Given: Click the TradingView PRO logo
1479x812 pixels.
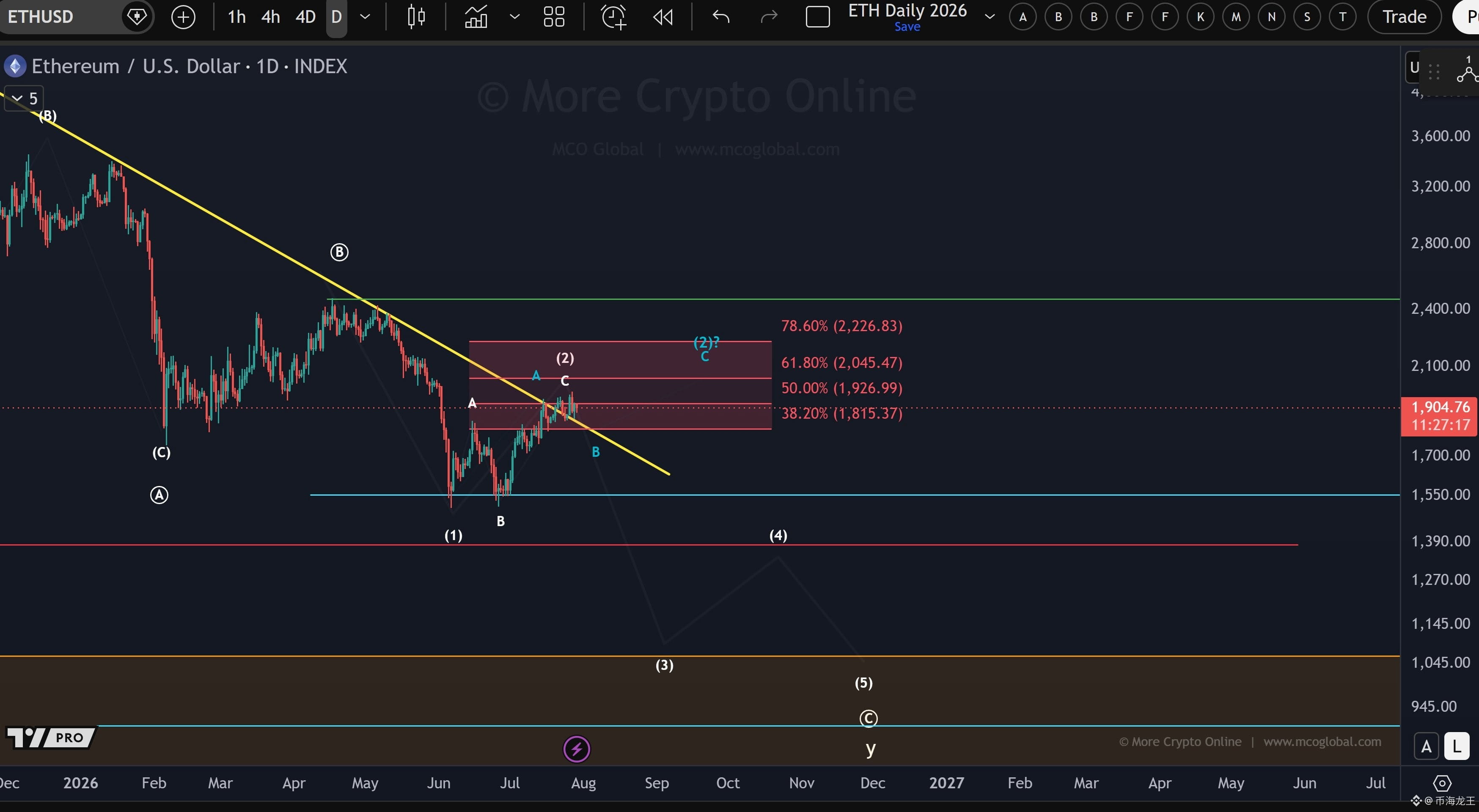Looking at the screenshot, I should pyautogui.click(x=50, y=738).
